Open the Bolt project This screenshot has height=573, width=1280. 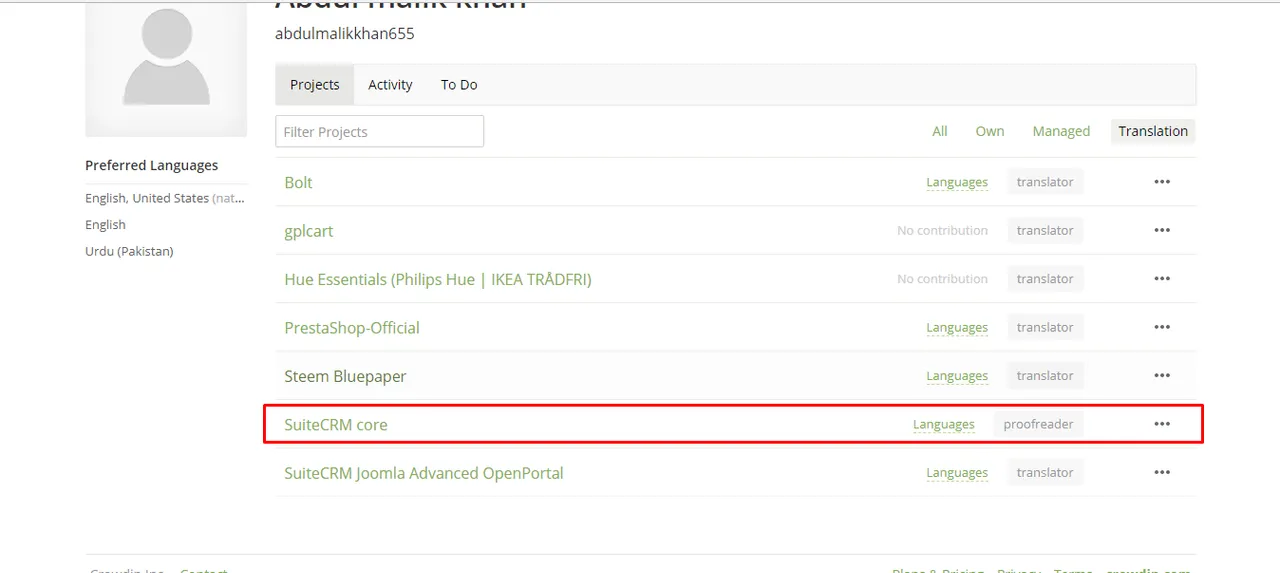coord(298,183)
